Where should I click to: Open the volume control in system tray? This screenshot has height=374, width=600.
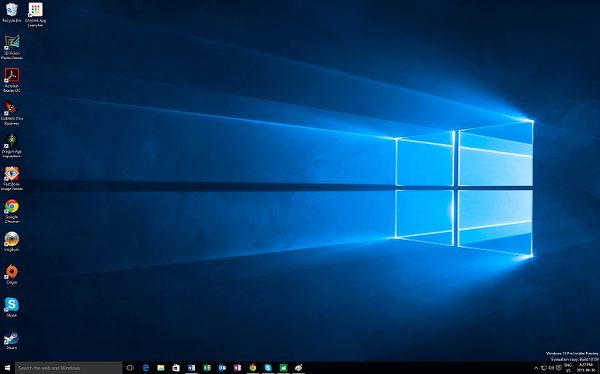[x=551, y=368]
